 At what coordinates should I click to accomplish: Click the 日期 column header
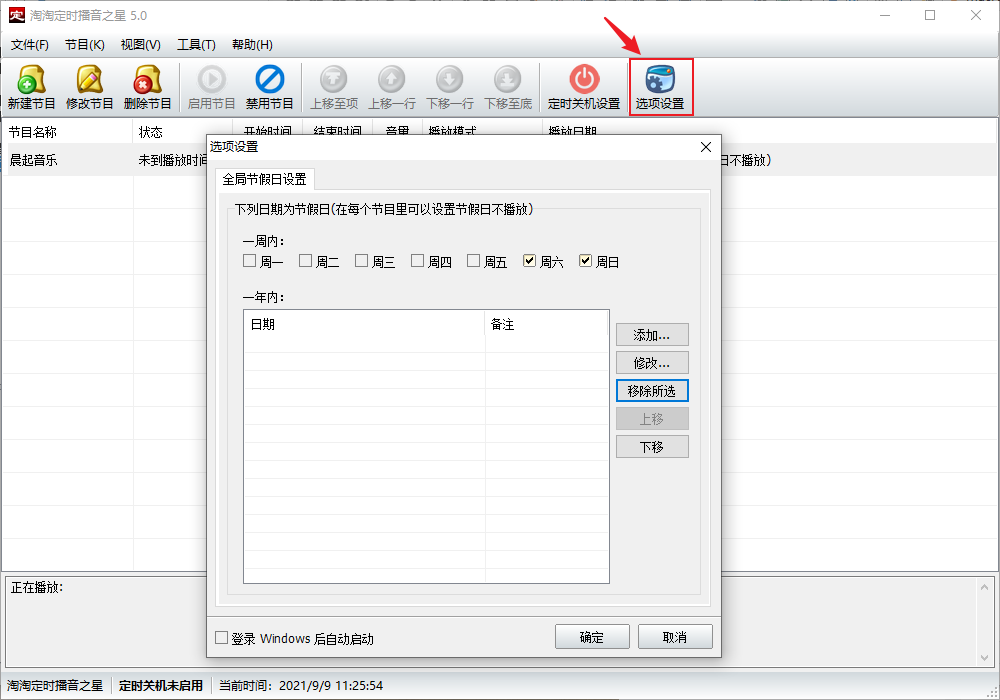coord(364,324)
